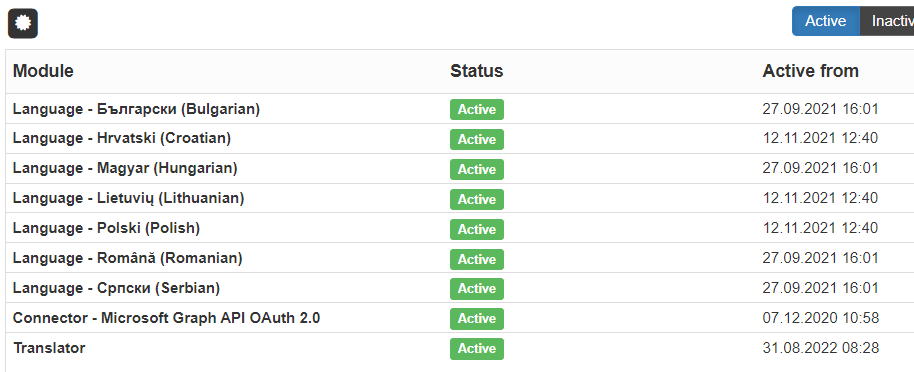Click Active badge for Lithuanian language
Viewport: 914px width, 372px height.
(477, 199)
